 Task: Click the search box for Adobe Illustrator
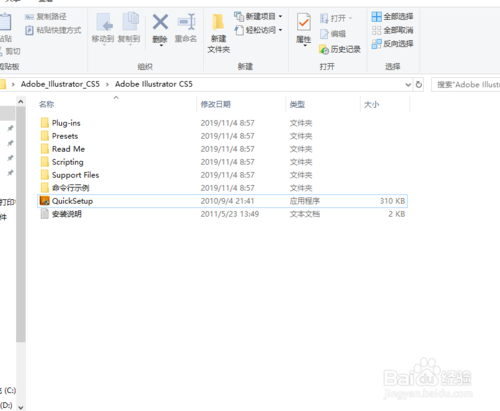[466, 85]
